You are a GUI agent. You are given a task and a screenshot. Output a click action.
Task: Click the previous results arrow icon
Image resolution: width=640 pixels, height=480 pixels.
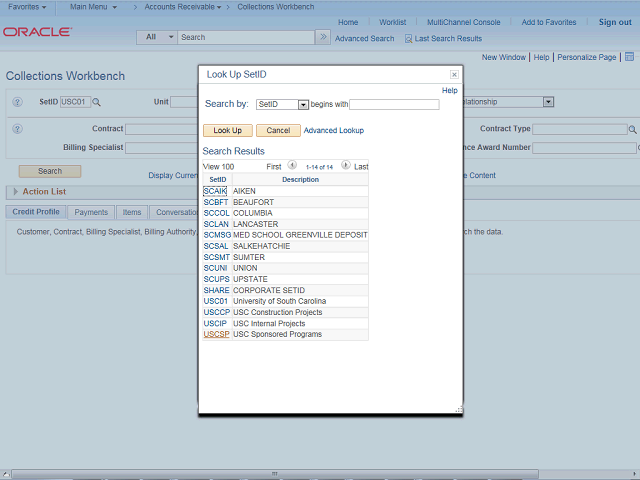click(292, 166)
